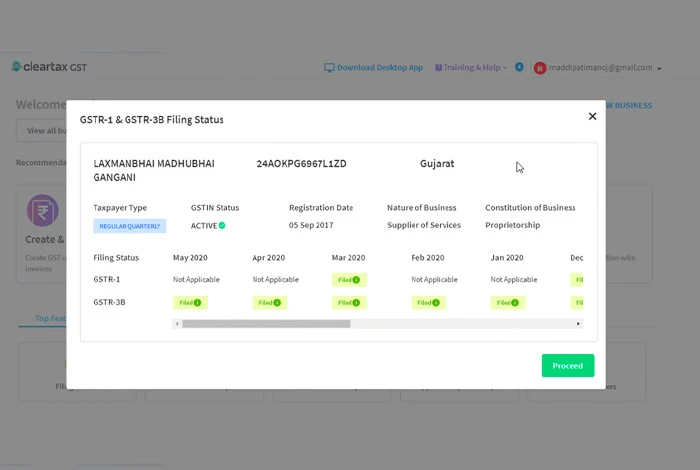This screenshot has width=700, height=470.
Task: Click GSTR-3B Filed badge for Jan 2020
Action: coord(508,302)
